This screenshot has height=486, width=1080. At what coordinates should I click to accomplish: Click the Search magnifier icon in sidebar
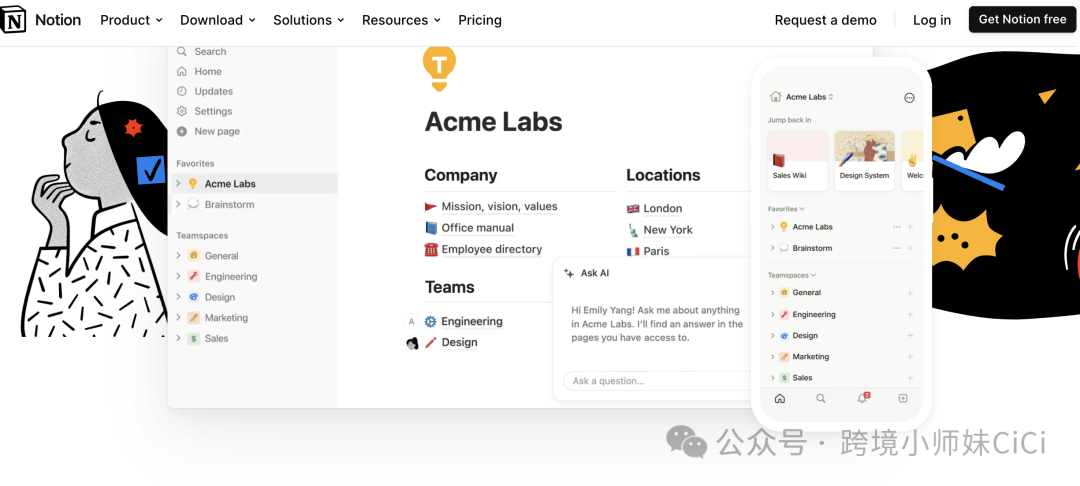point(182,52)
